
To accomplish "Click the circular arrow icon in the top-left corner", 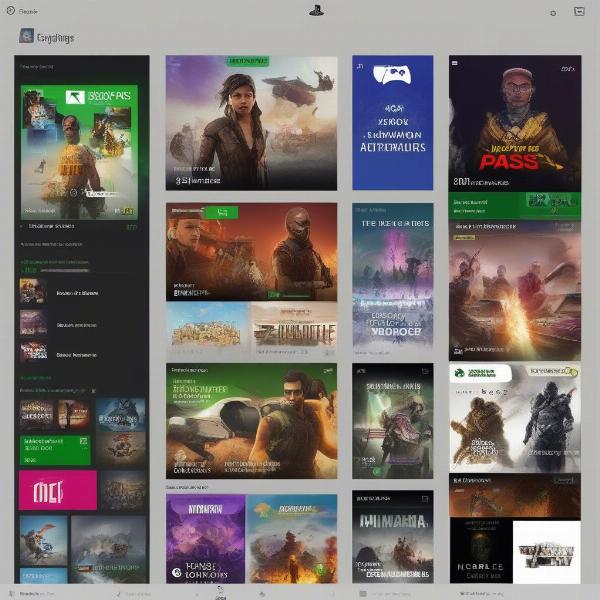I will point(11,11).
